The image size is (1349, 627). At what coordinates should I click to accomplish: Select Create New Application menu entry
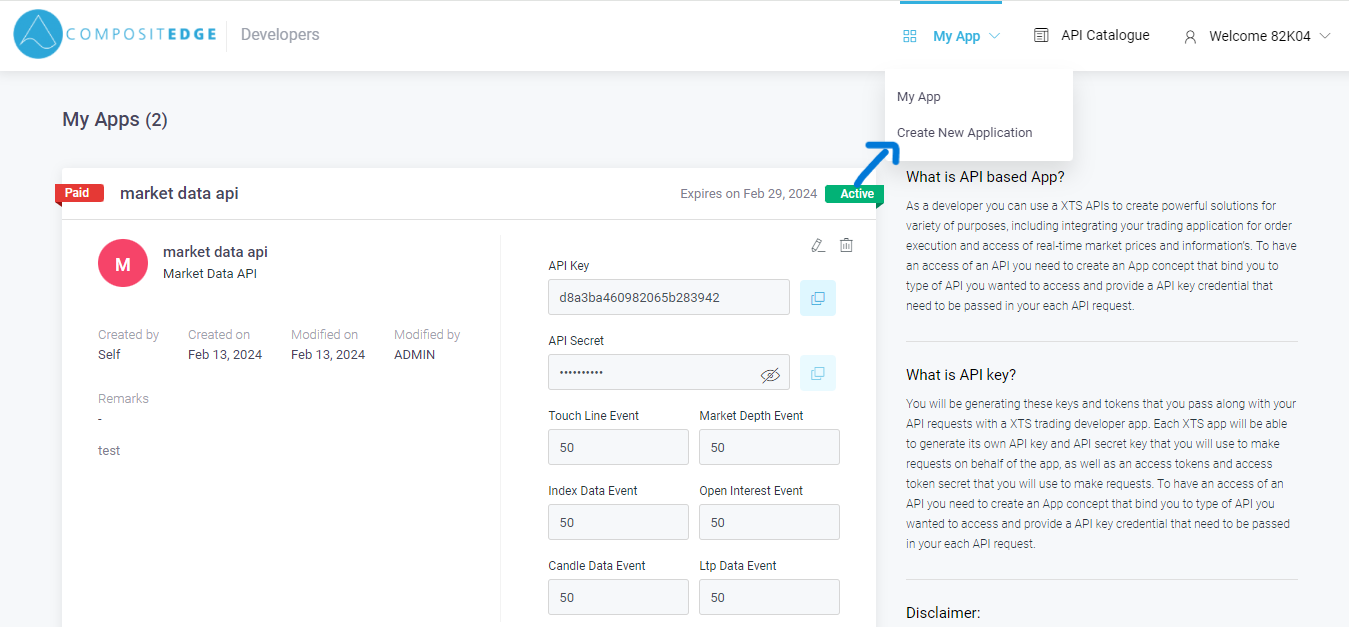[964, 132]
